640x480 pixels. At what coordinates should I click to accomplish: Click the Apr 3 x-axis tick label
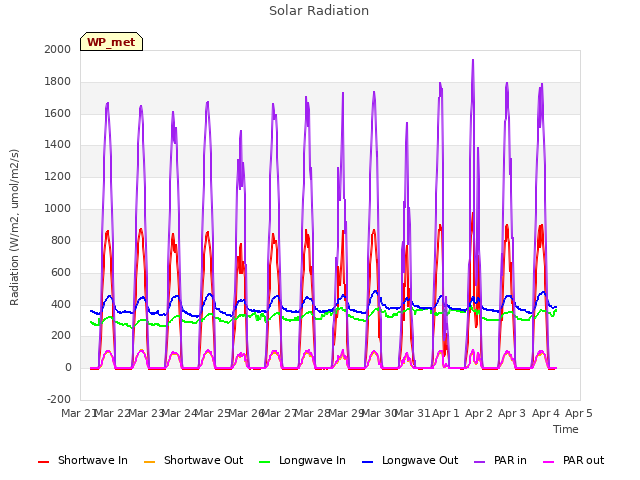(512, 413)
